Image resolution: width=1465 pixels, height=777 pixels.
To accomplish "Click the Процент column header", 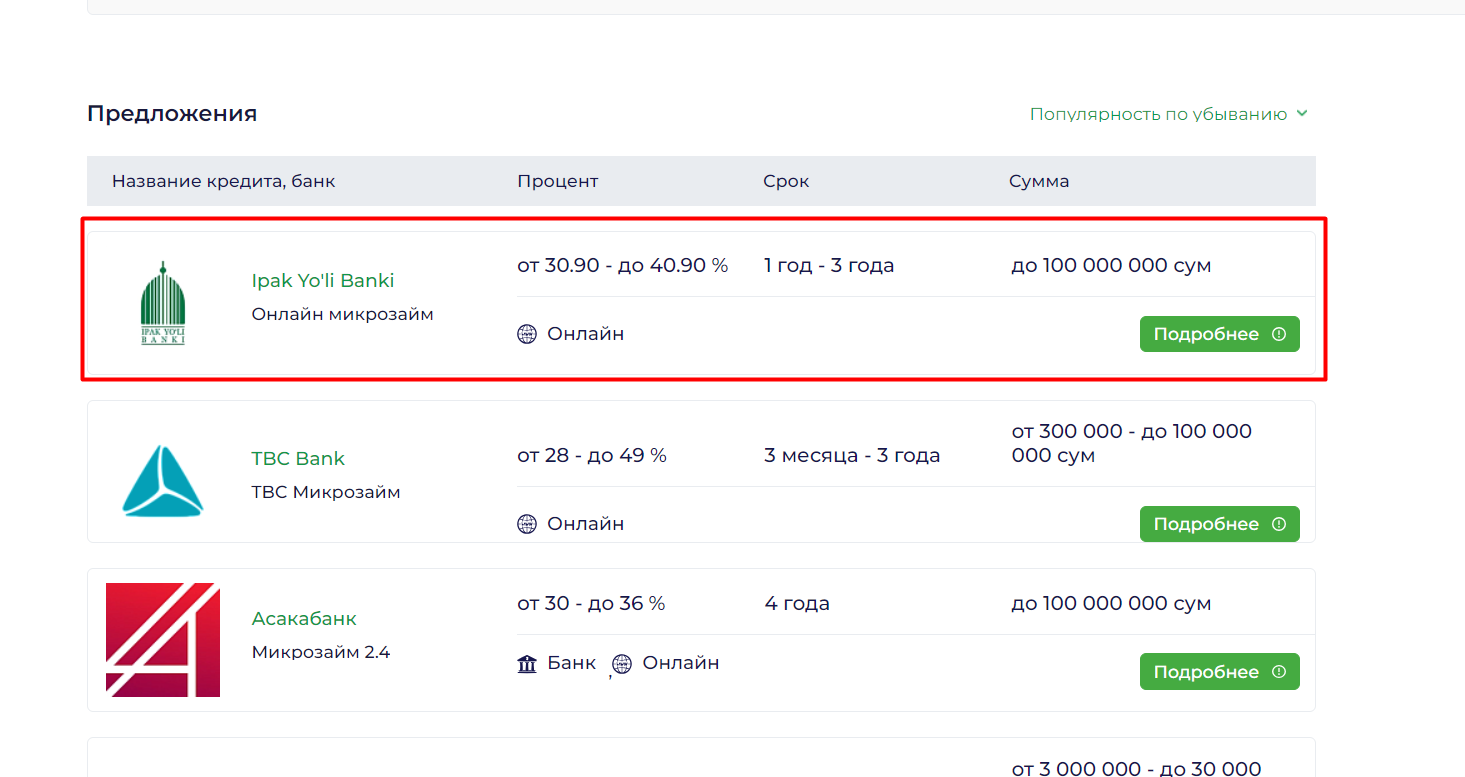I will (558, 181).
